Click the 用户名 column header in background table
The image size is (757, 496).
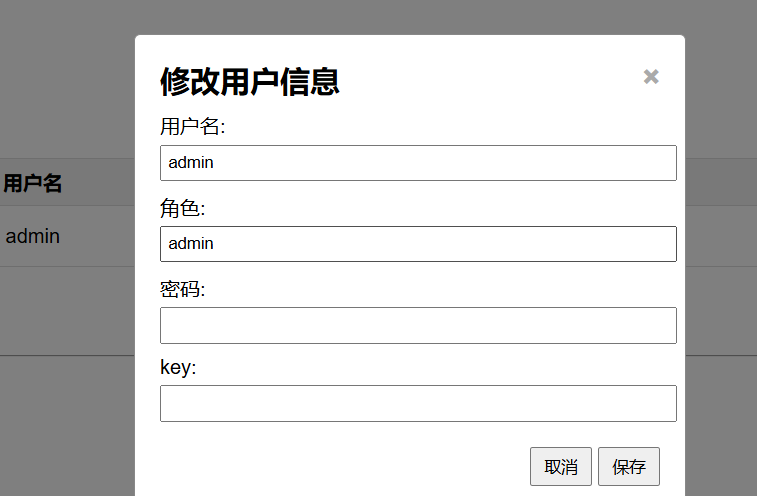coord(33,183)
